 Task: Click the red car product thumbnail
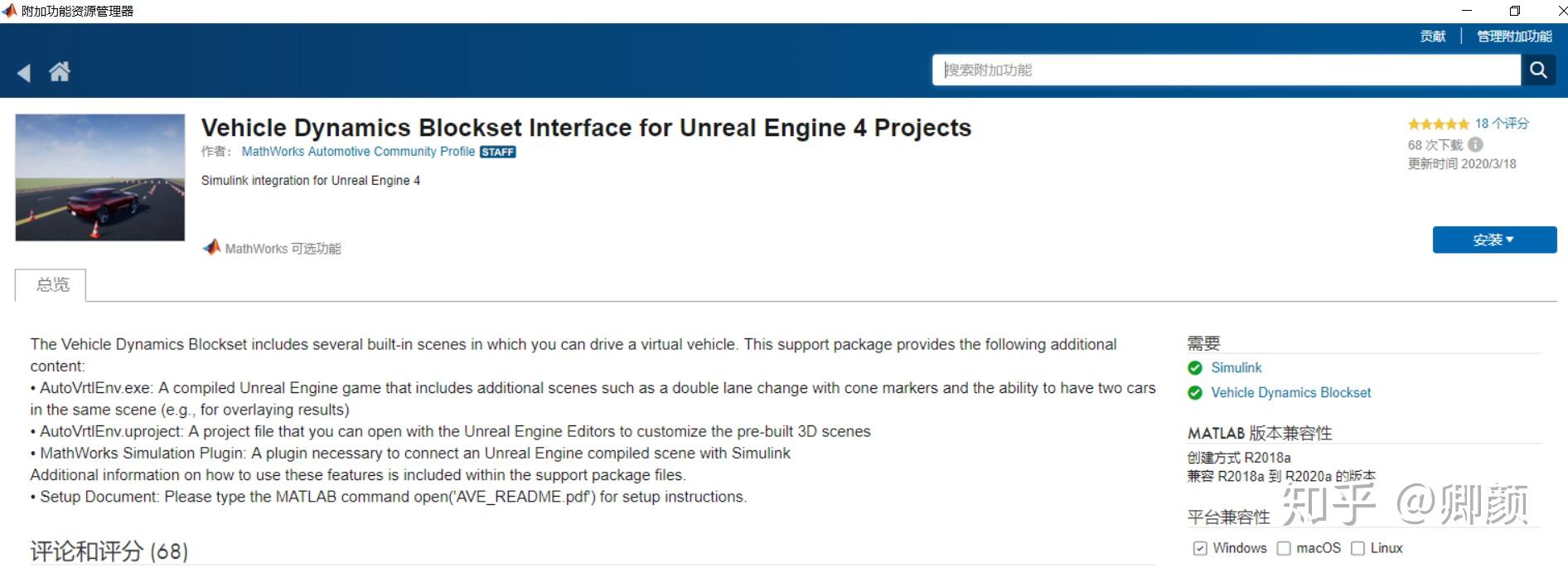[x=100, y=177]
